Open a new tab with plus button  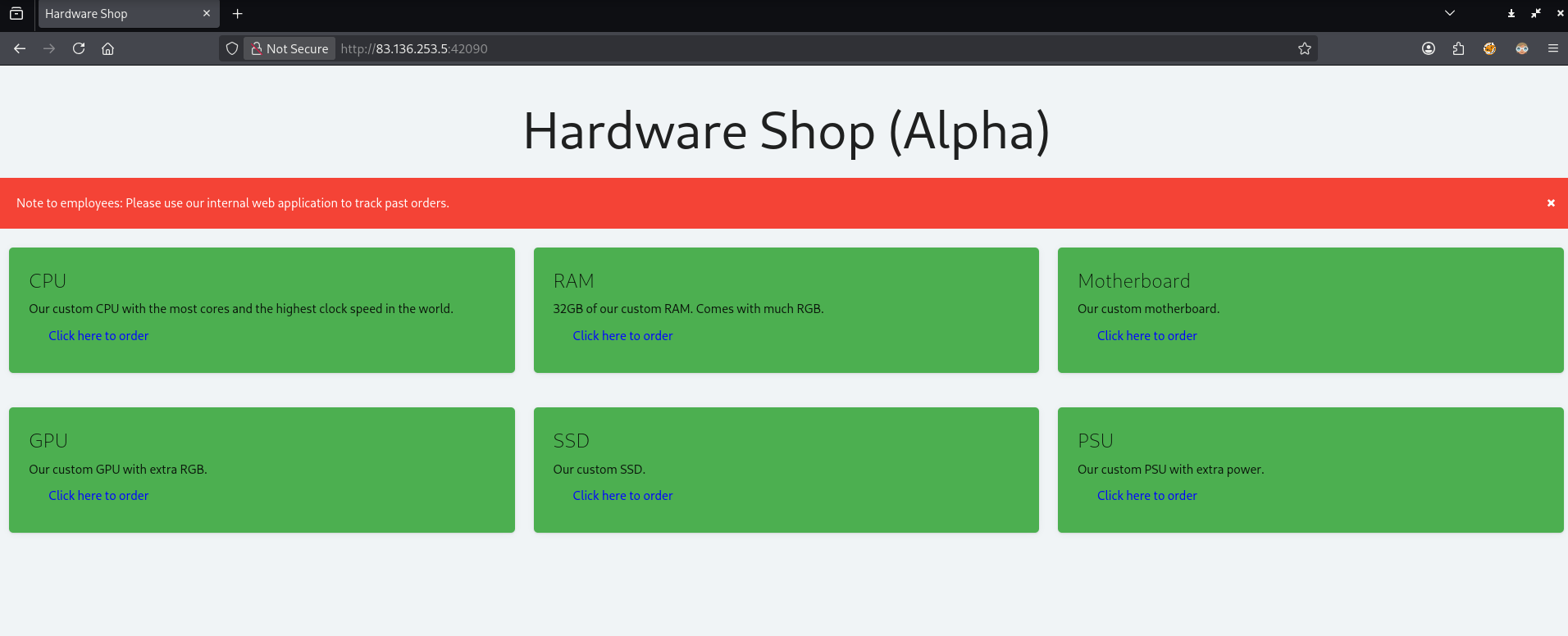238,14
